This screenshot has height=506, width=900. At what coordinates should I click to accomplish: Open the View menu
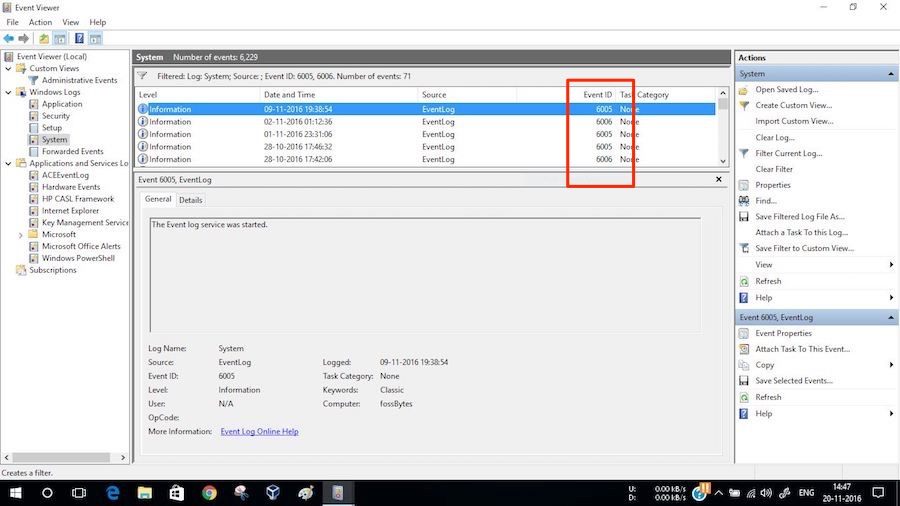pos(71,22)
